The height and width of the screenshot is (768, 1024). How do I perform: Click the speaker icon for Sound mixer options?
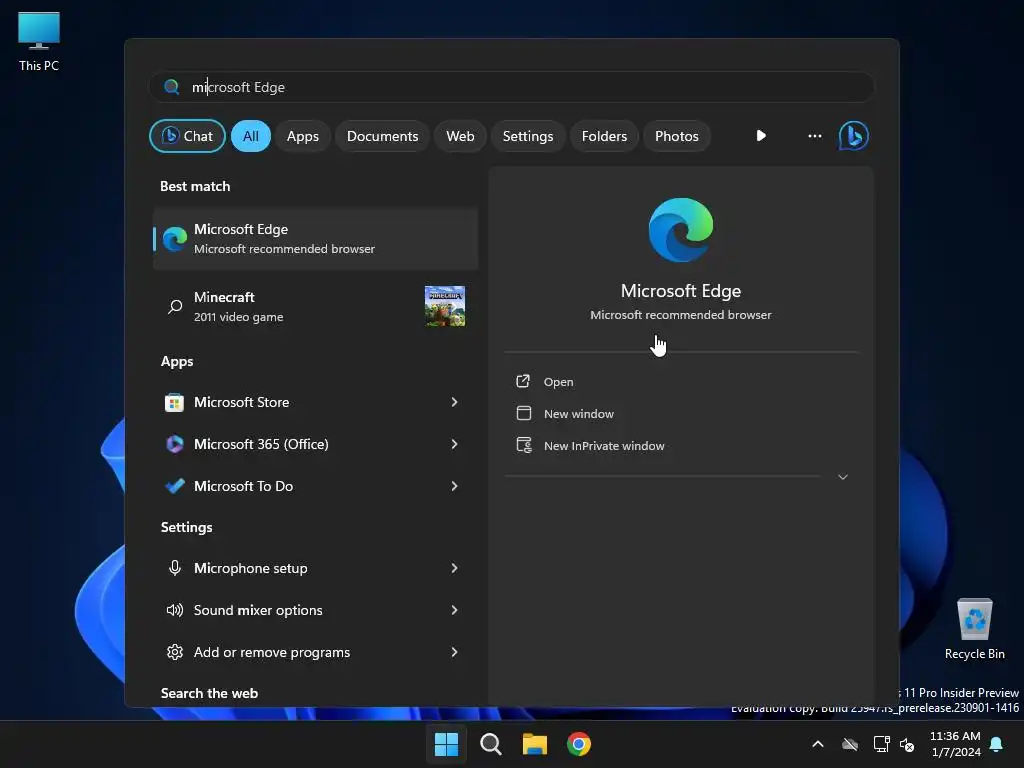pyautogui.click(x=174, y=610)
